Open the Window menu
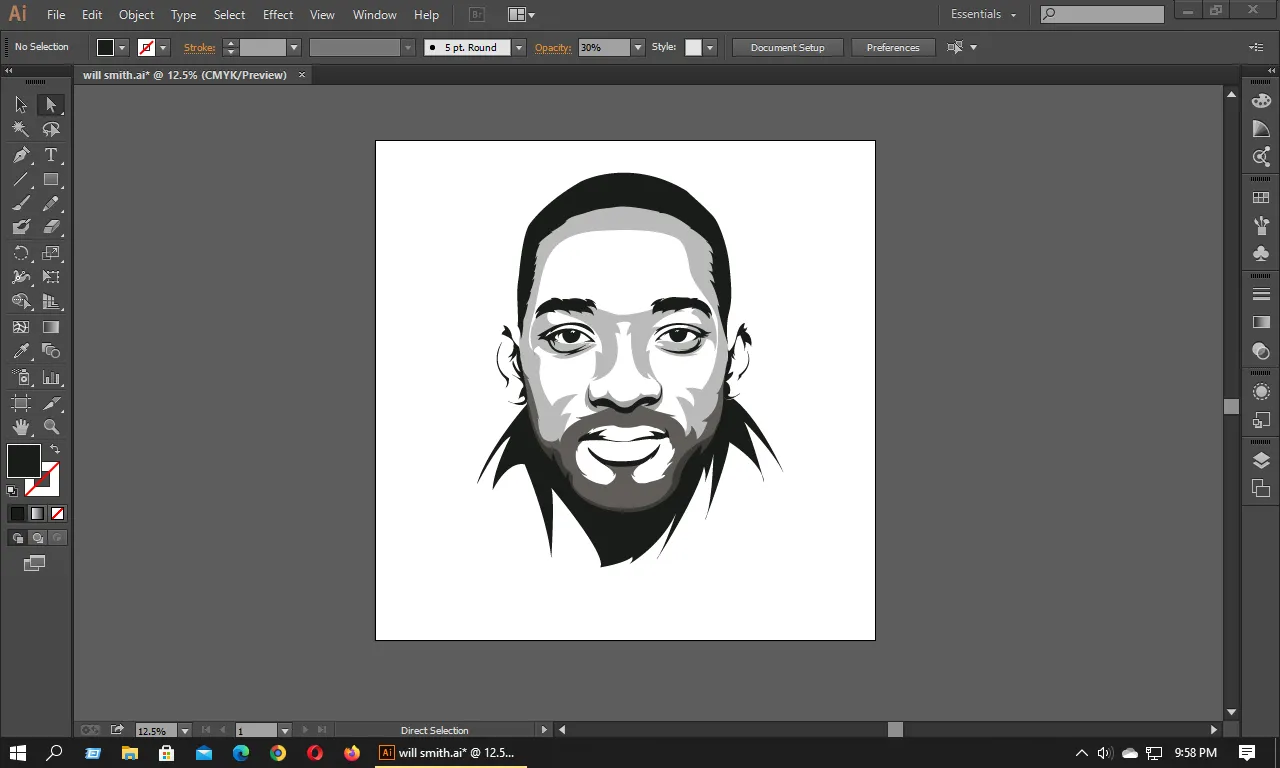The height and width of the screenshot is (768, 1280). (375, 15)
